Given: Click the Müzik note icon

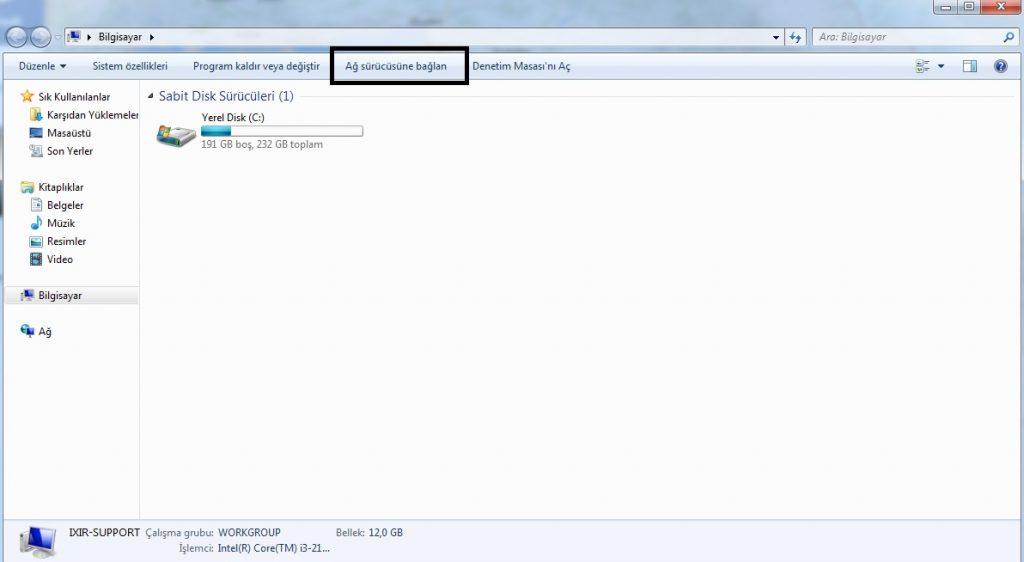Looking at the screenshot, I should pos(36,223).
